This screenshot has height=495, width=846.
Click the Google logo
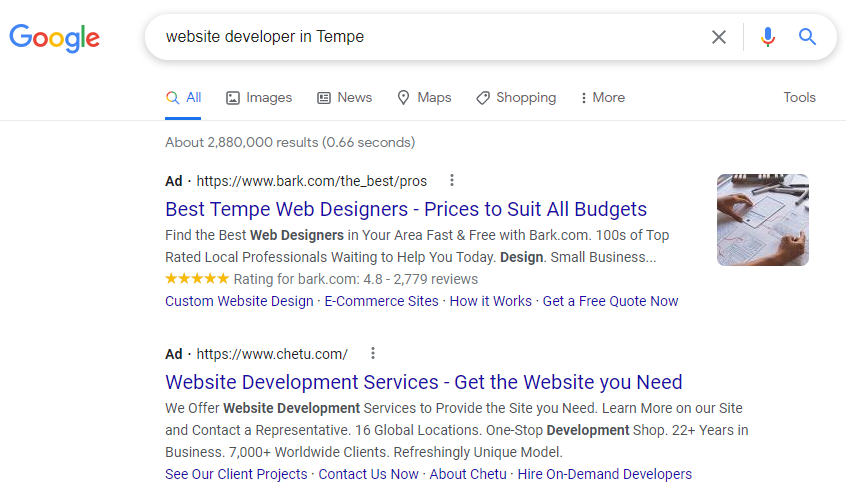pyautogui.click(x=54, y=38)
